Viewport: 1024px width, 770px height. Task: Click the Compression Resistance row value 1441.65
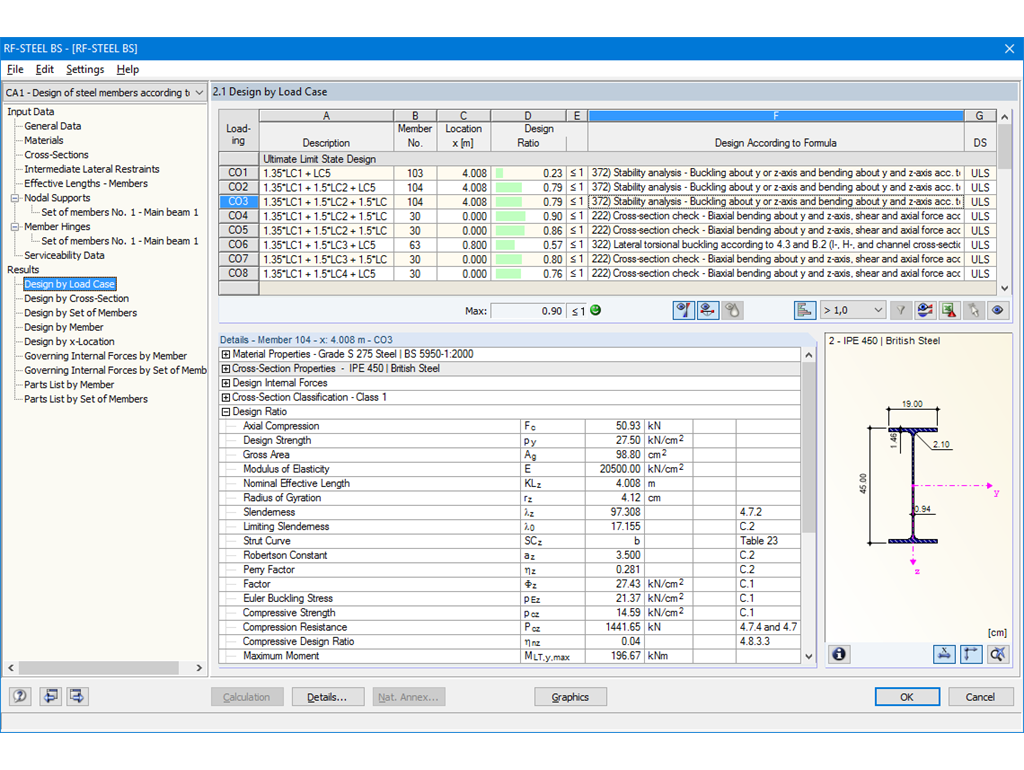(614, 627)
